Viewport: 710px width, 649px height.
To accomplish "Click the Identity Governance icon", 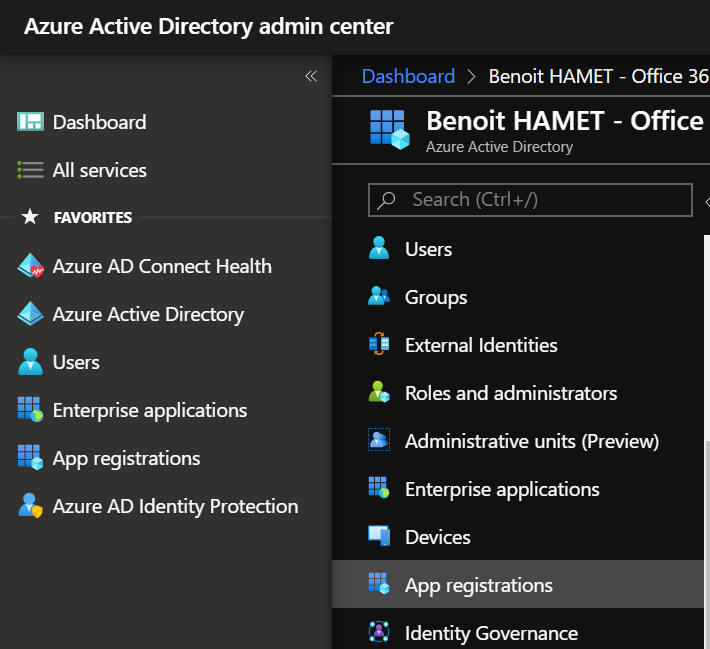I will coord(379,633).
